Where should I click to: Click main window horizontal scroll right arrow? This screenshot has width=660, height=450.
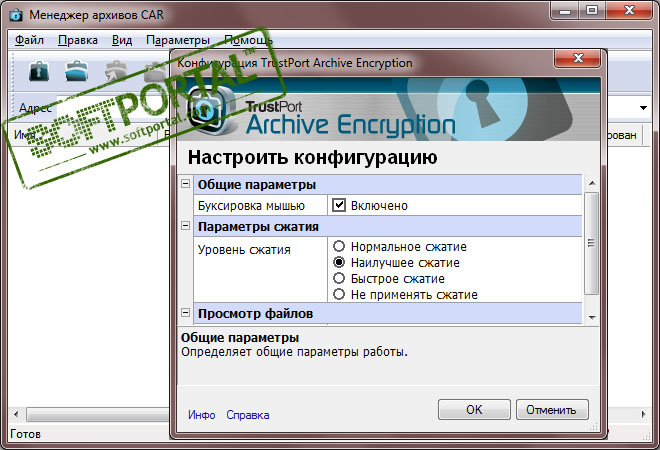pos(643,414)
